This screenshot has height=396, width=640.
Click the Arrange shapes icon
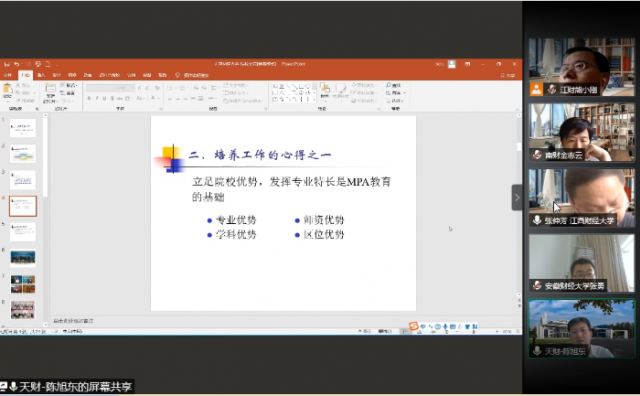point(325,88)
